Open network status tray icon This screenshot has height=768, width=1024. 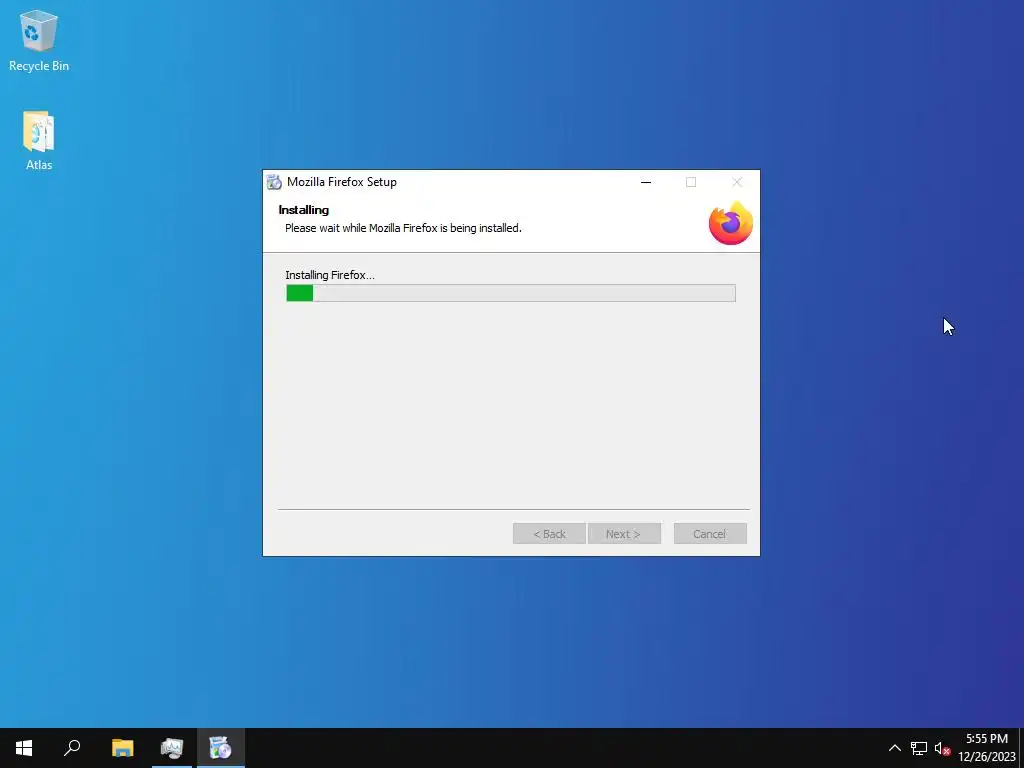(919, 748)
